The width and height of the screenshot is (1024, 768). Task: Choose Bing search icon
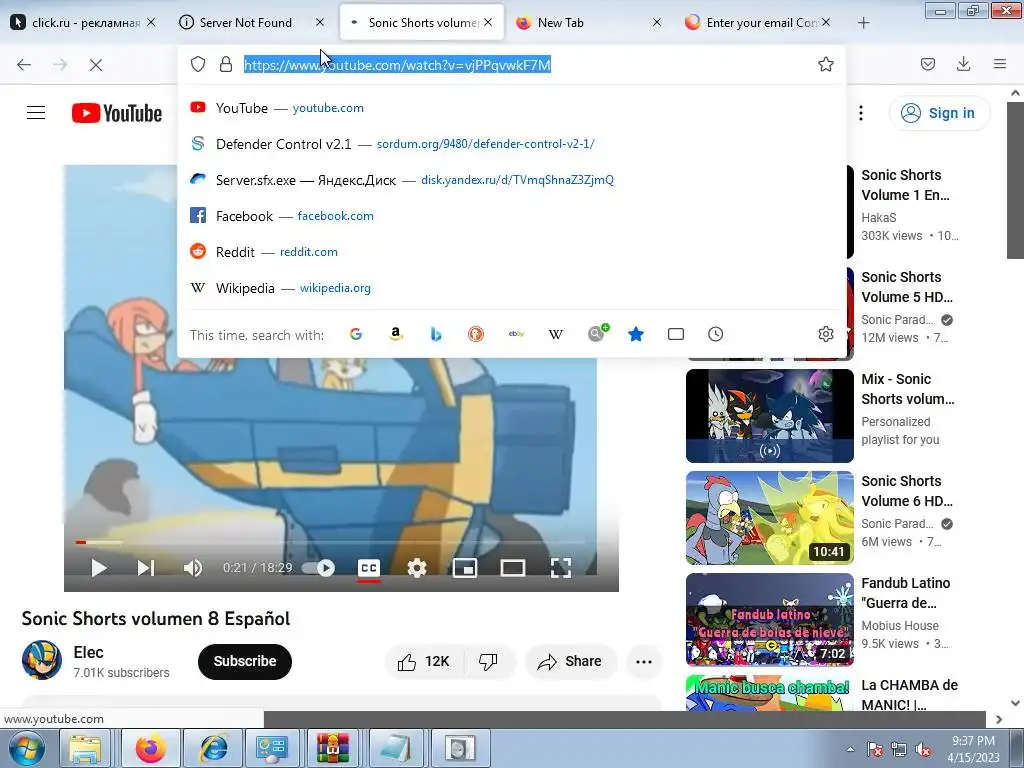436,334
